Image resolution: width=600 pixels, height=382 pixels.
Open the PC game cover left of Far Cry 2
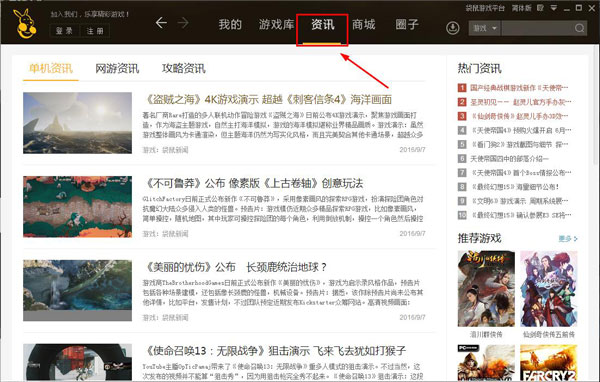(486, 362)
